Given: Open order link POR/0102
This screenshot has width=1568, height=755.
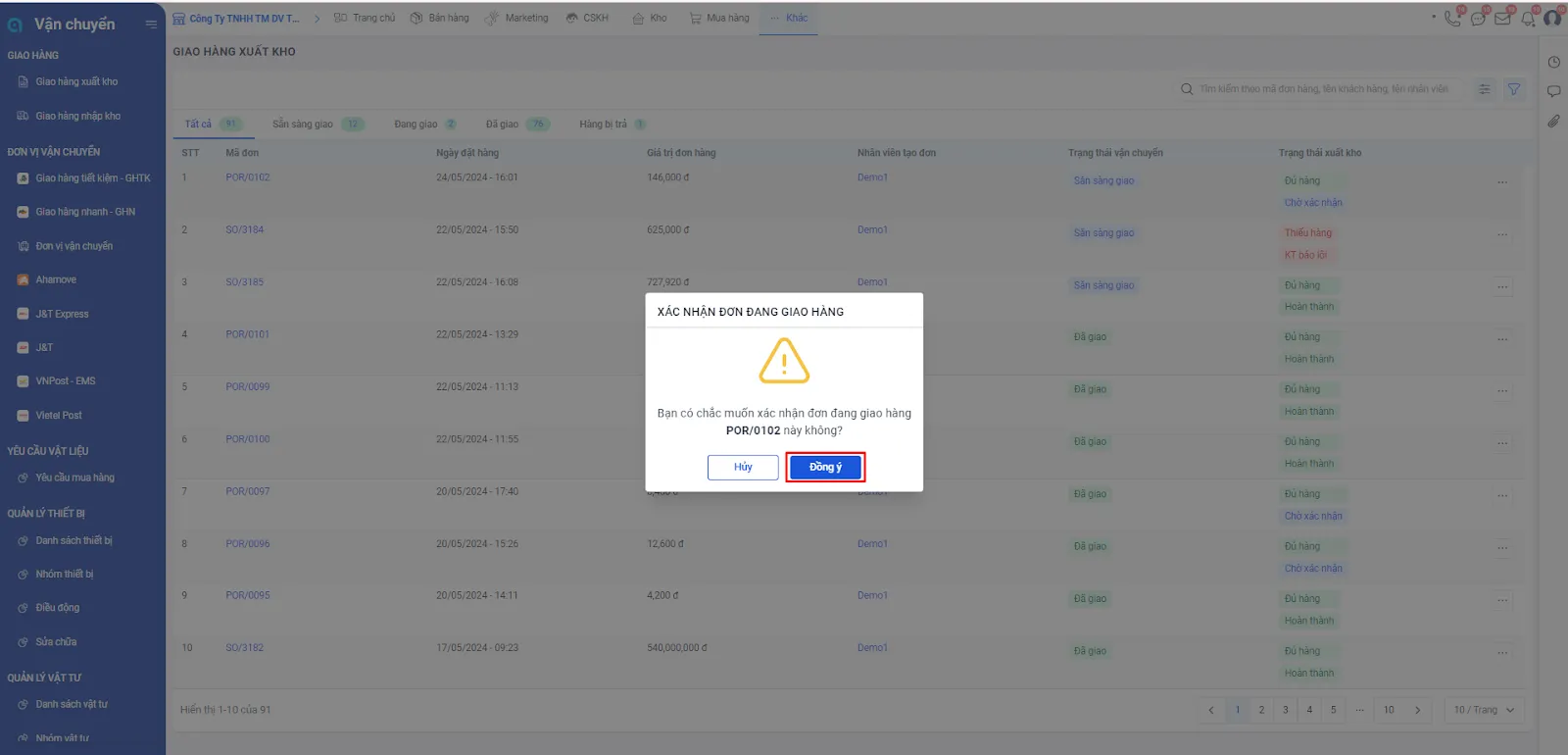Looking at the screenshot, I should 248,177.
